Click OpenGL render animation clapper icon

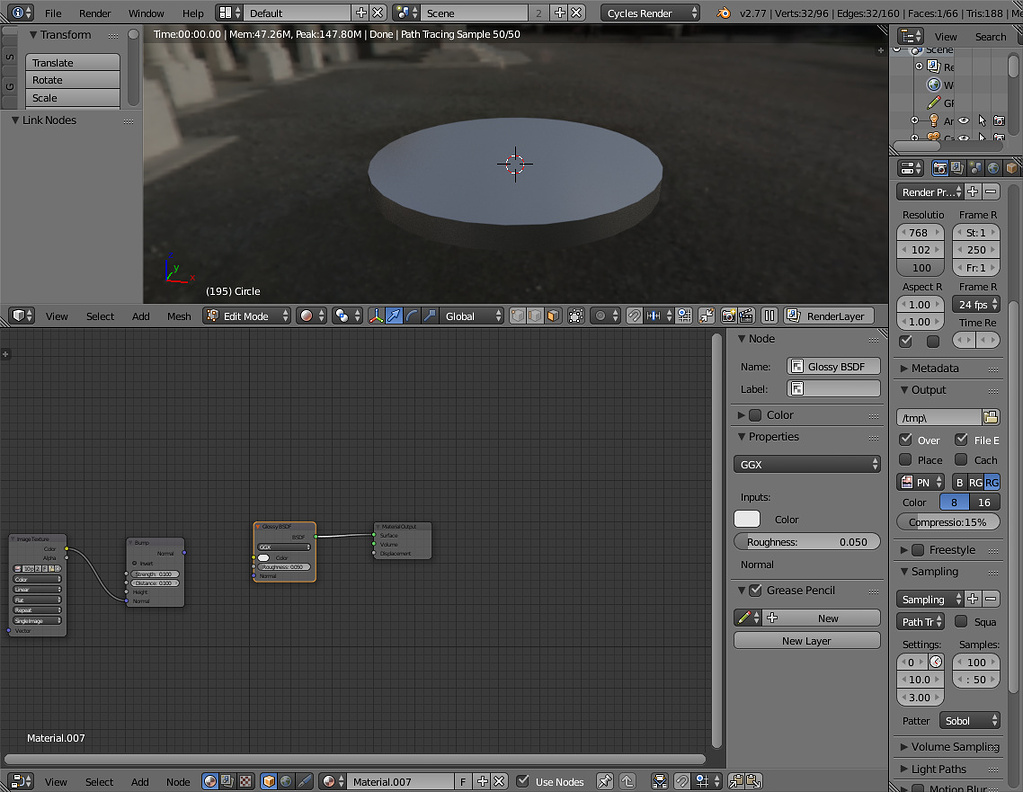click(746, 316)
